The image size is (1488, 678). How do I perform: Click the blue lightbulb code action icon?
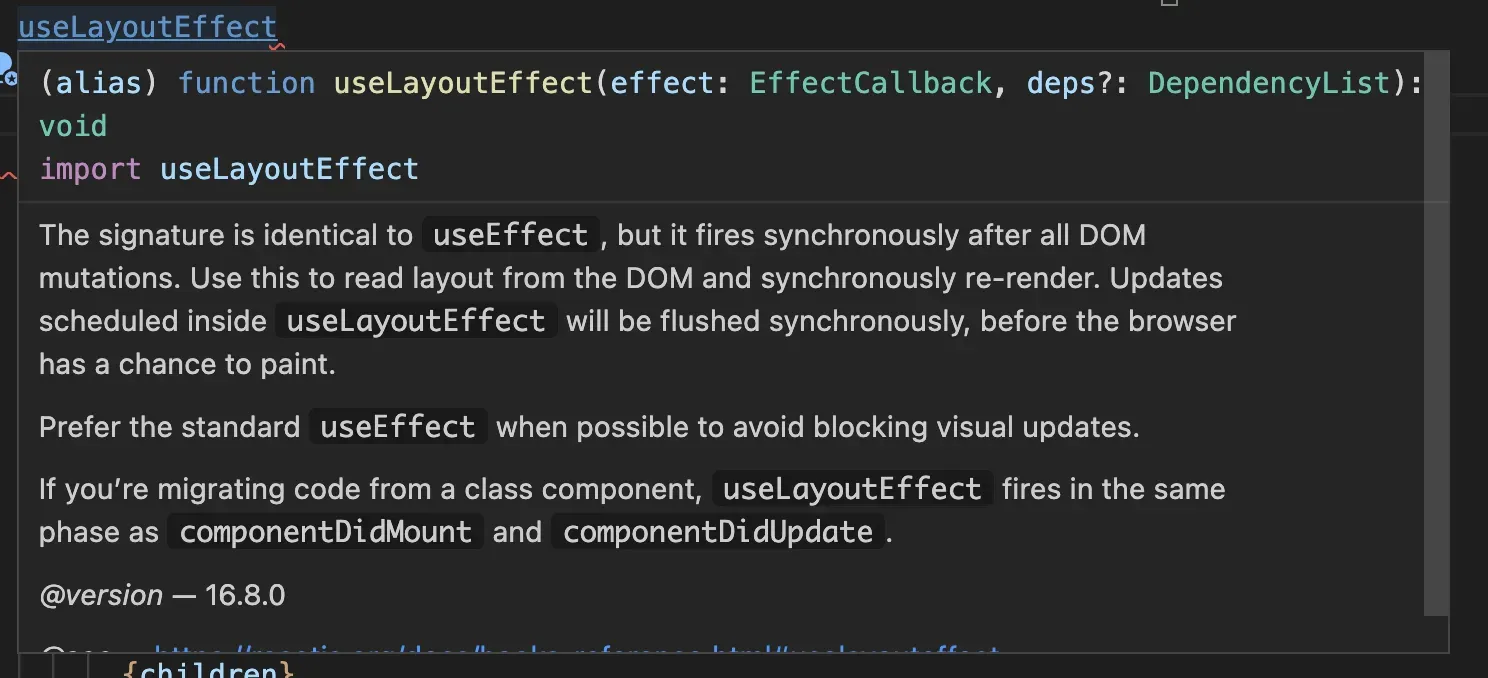(6, 68)
